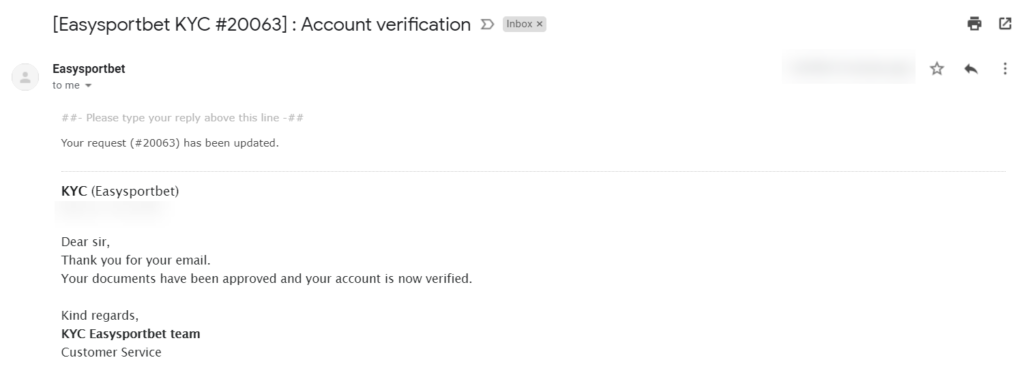Open the three-dot More options menu
The height and width of the screenshot is (392, 1024).
point(1004,69)
